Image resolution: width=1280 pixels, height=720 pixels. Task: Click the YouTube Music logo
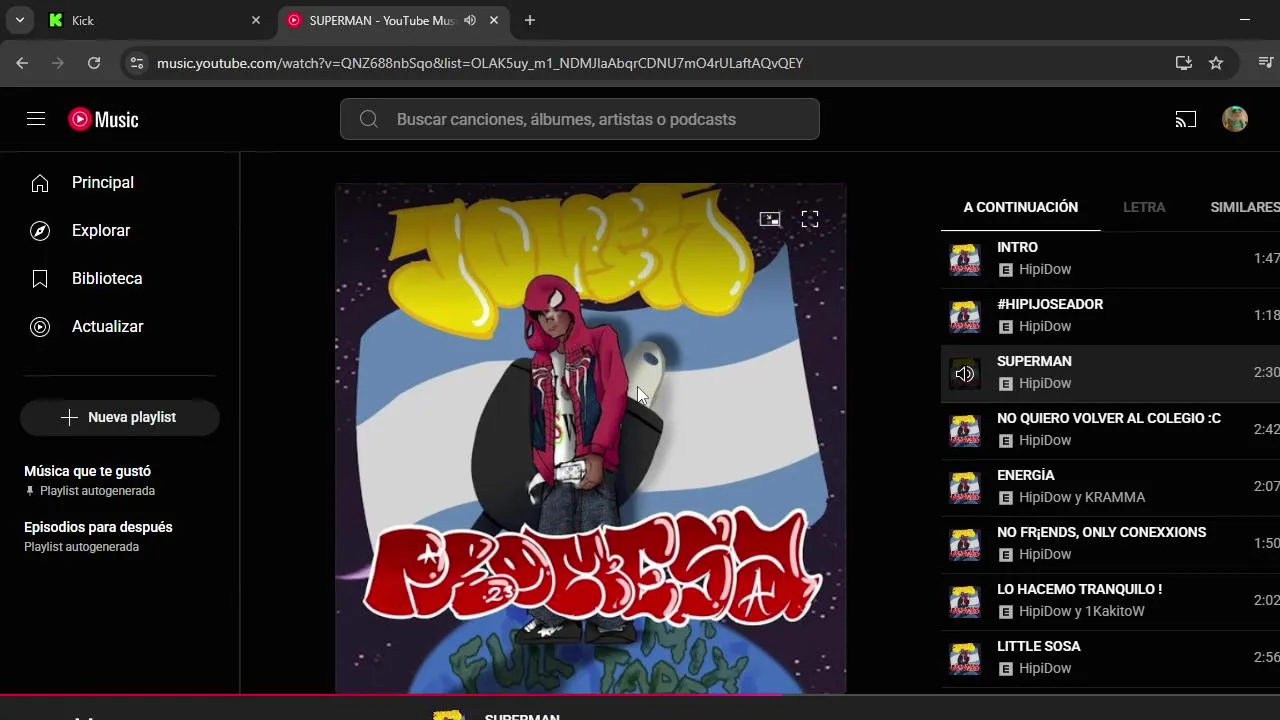point(103,119)
